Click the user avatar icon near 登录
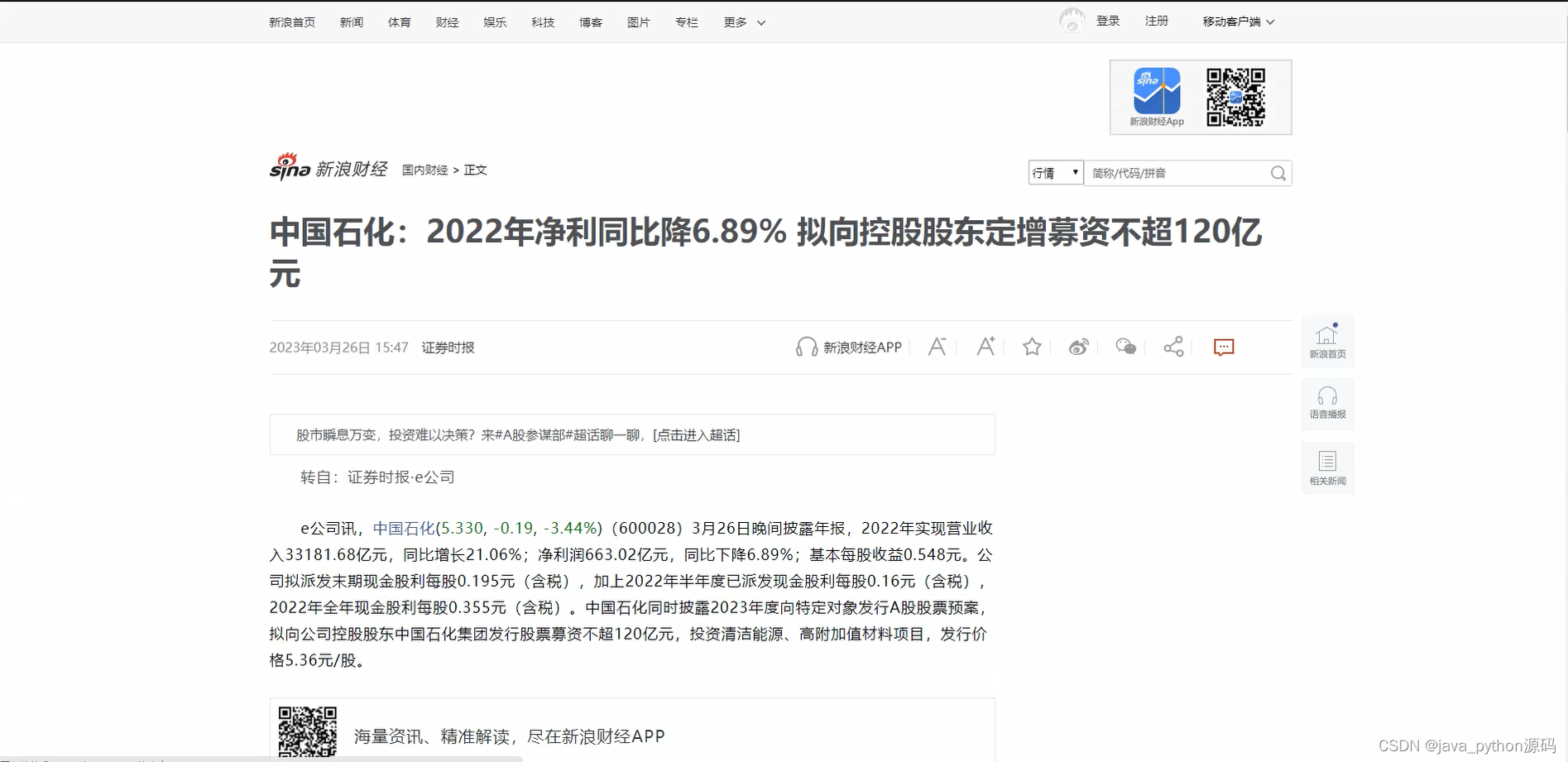The height and width of the screenshot is (762, 1568). point(1072,21)
